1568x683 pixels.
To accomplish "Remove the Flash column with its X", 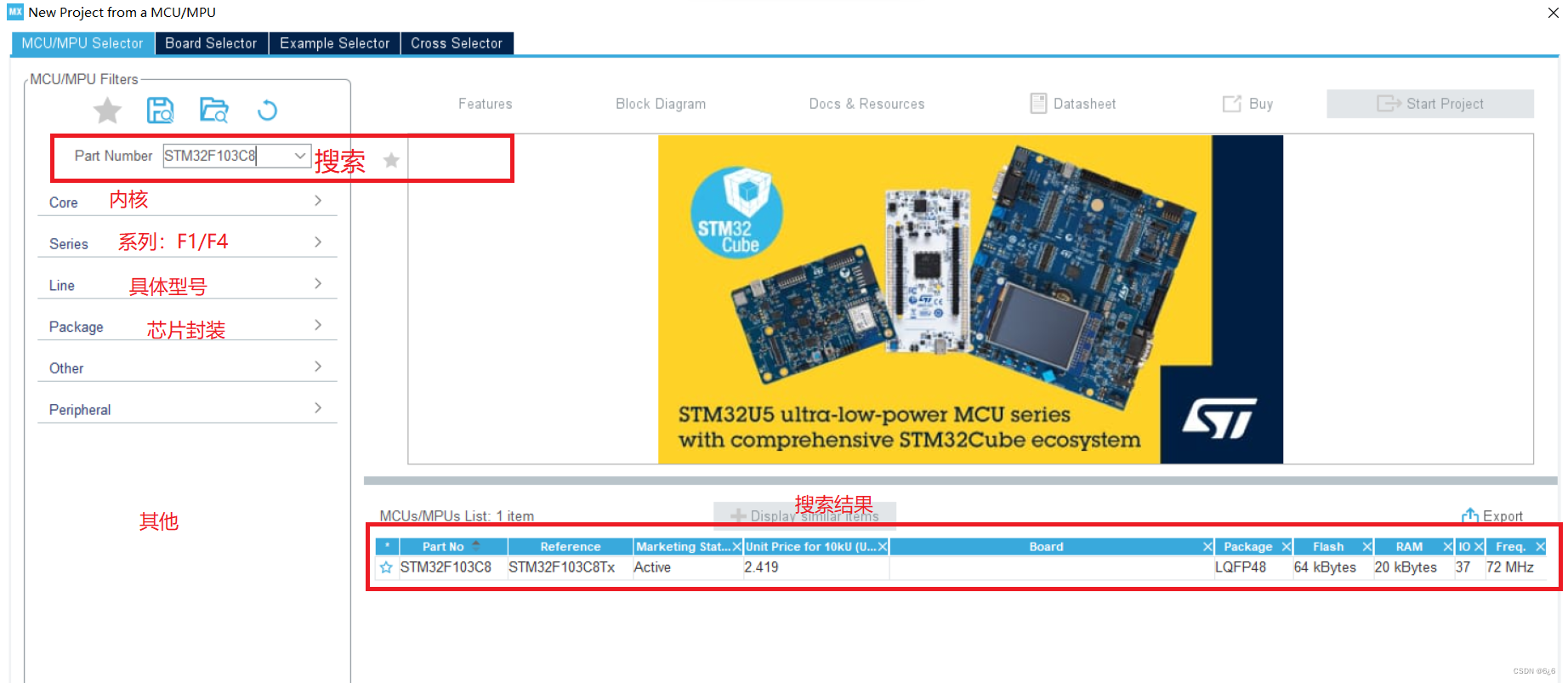I will pyautogui.click(x=1366, y=547).
